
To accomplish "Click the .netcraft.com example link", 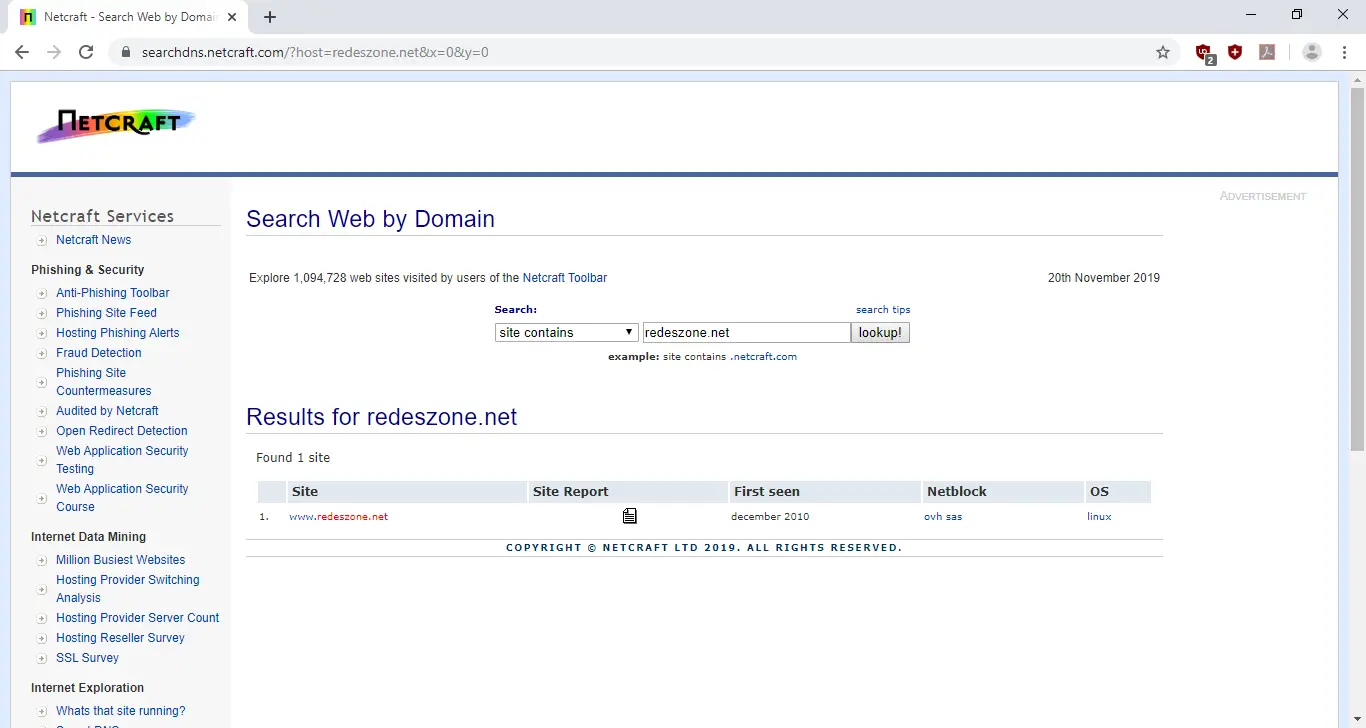I will tap(763, 356).
